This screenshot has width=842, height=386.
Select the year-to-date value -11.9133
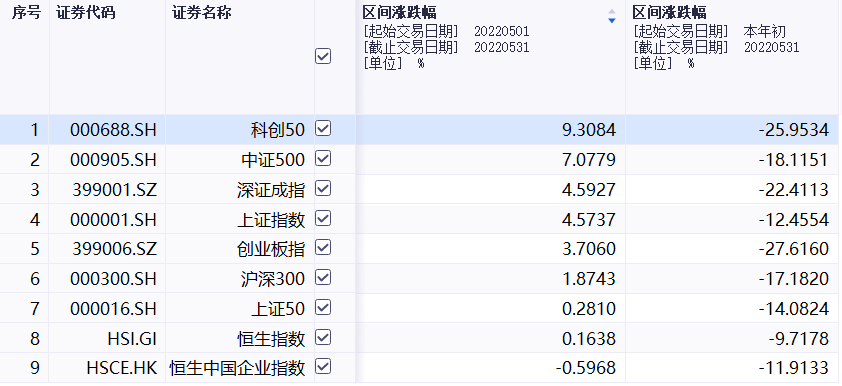coord(794,368)
